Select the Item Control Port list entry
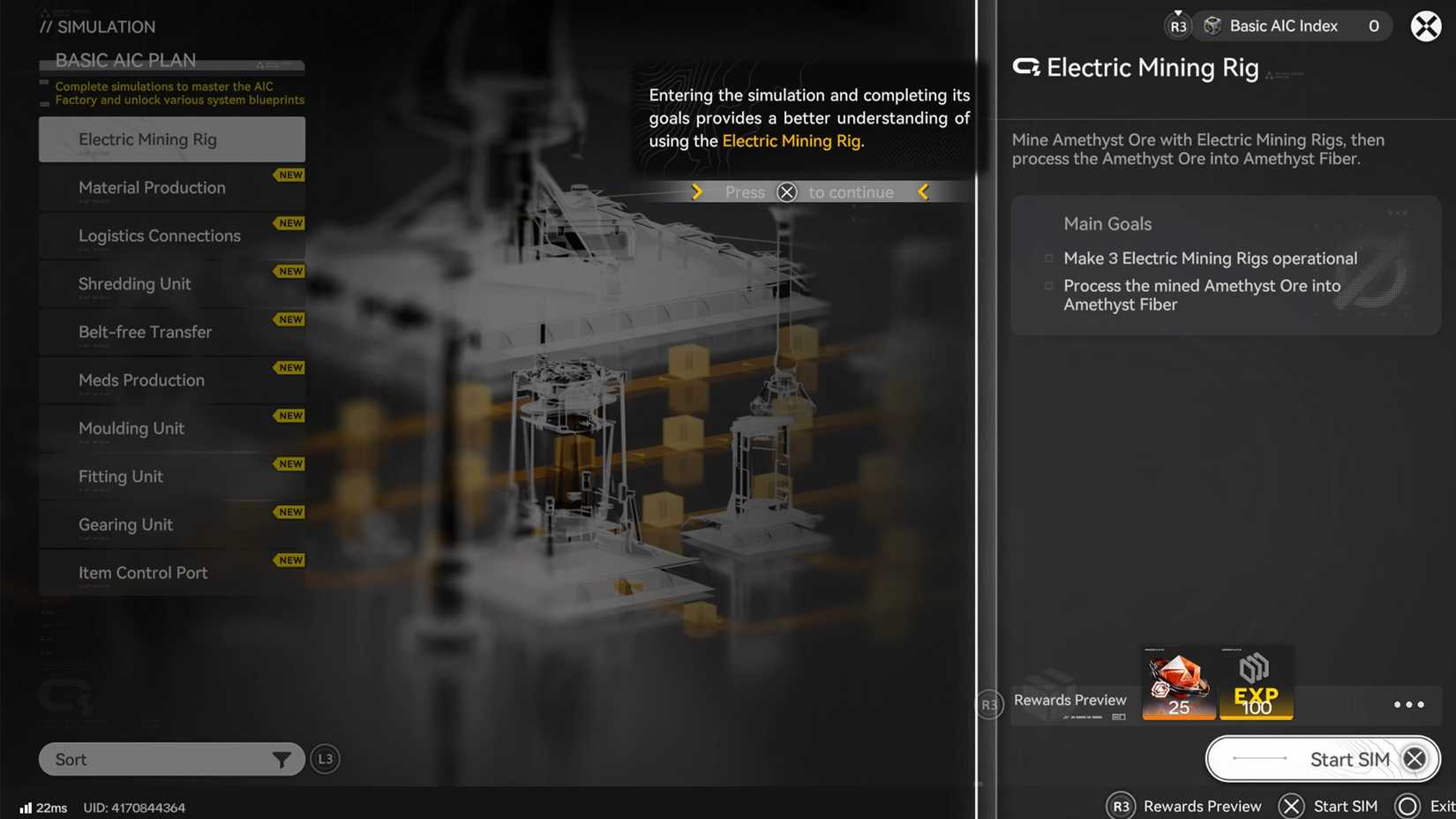1456x819 pixels. 171,572
